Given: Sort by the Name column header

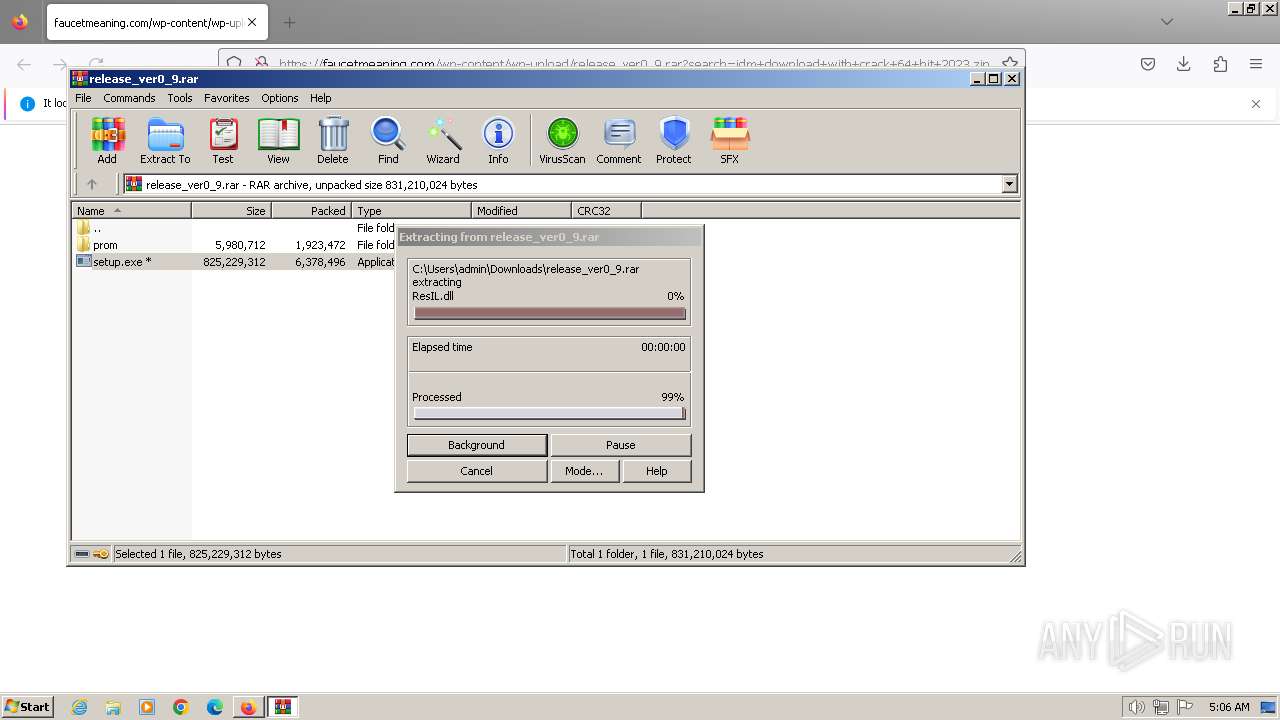Looking at the screenshot, I should pos(131,211).
